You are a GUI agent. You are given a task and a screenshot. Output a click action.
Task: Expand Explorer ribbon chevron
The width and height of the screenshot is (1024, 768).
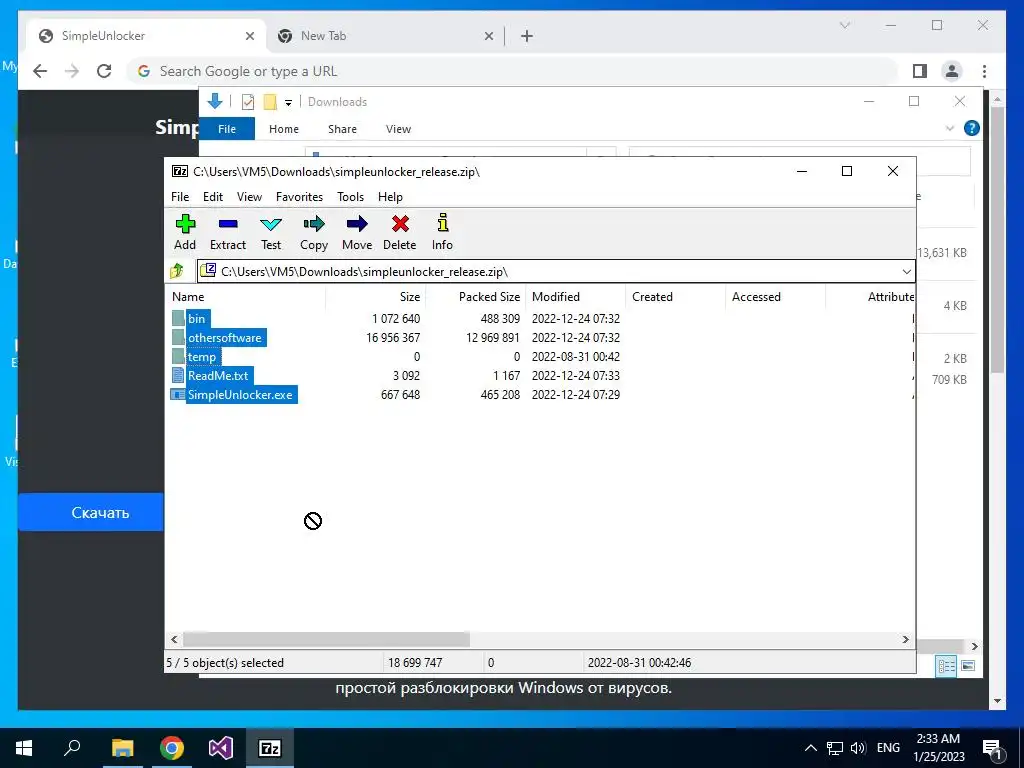point(950,128)
